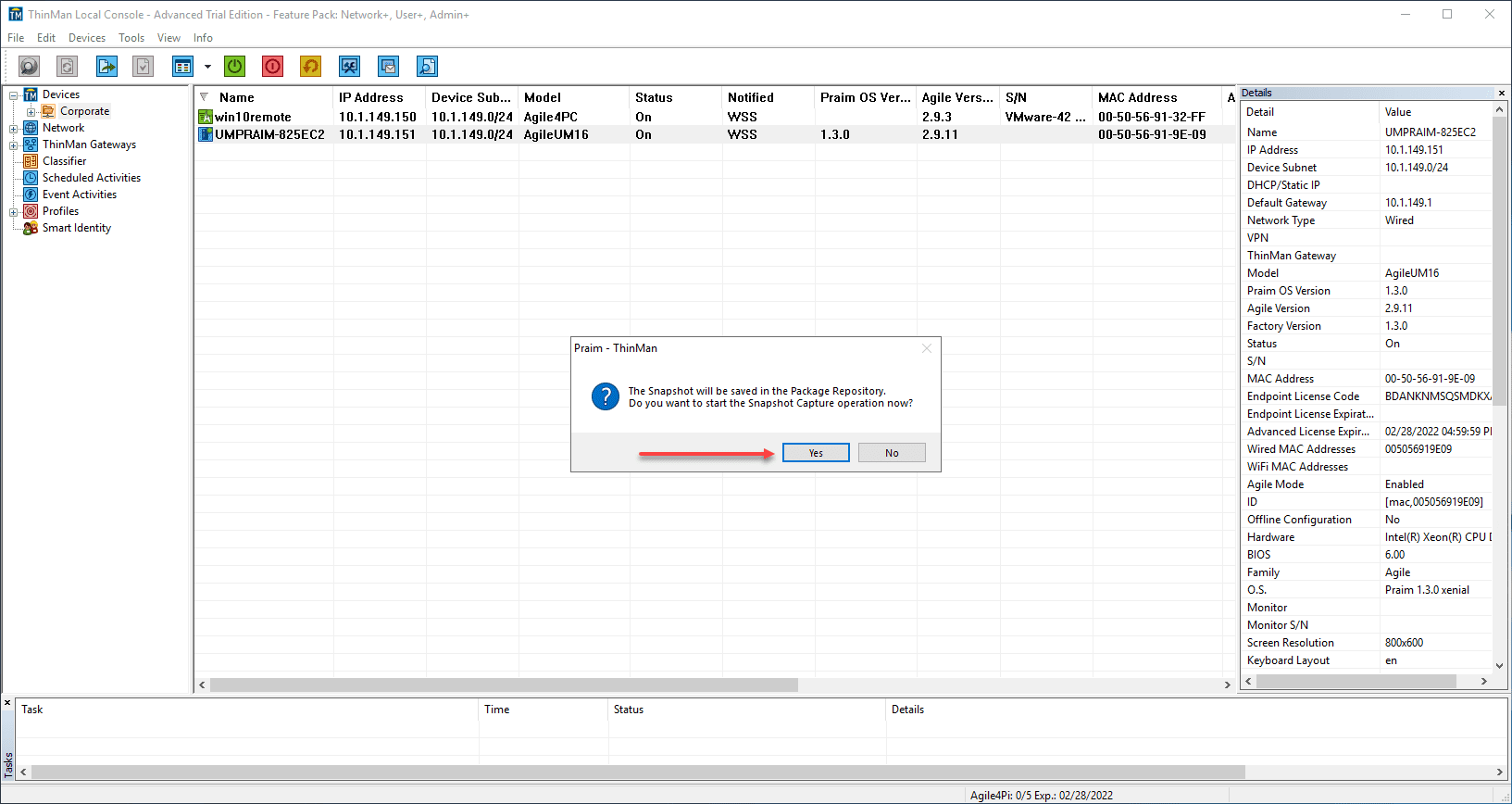This screenshot has width=1512, height=804.
Task: Click the remote assistance tools toolbar icon
Action: 349,67
